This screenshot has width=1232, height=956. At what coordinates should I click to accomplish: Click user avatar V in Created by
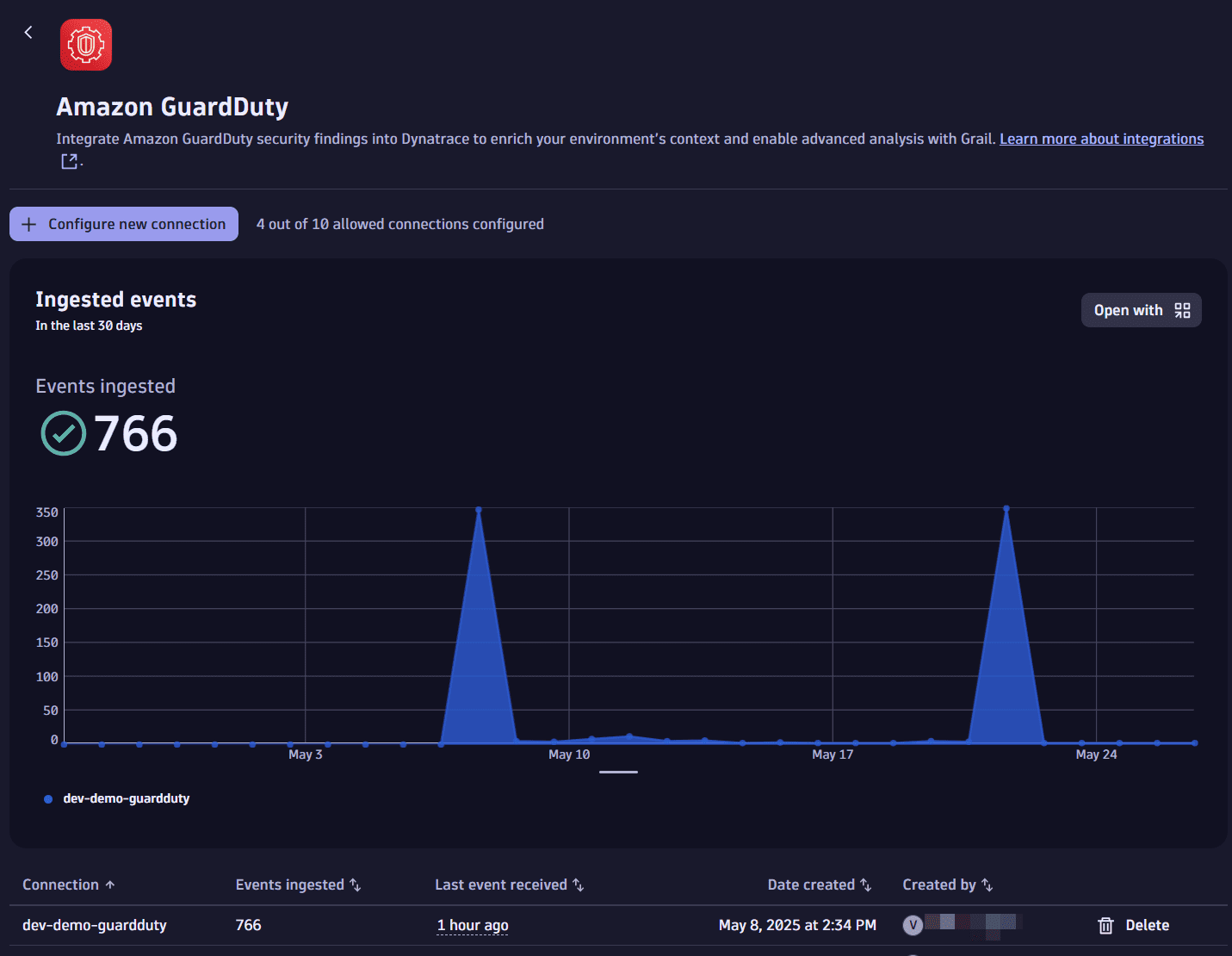click(x=913, y=925)
